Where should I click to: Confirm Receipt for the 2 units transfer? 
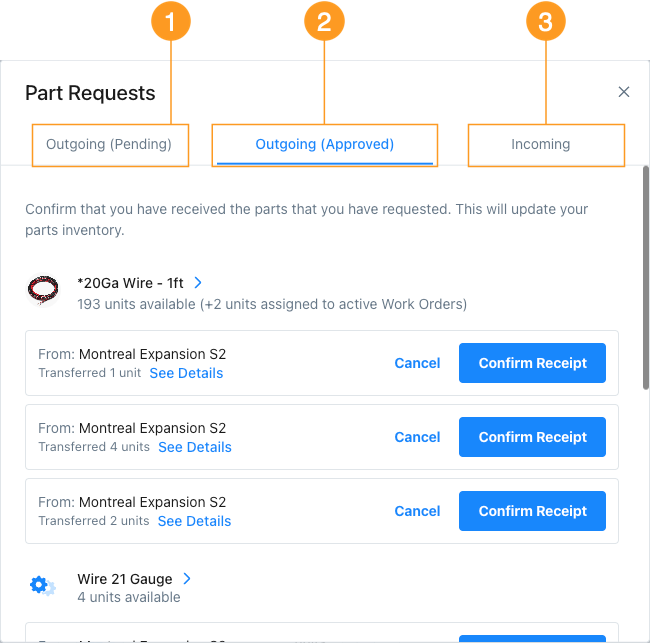tap(532, 511)
